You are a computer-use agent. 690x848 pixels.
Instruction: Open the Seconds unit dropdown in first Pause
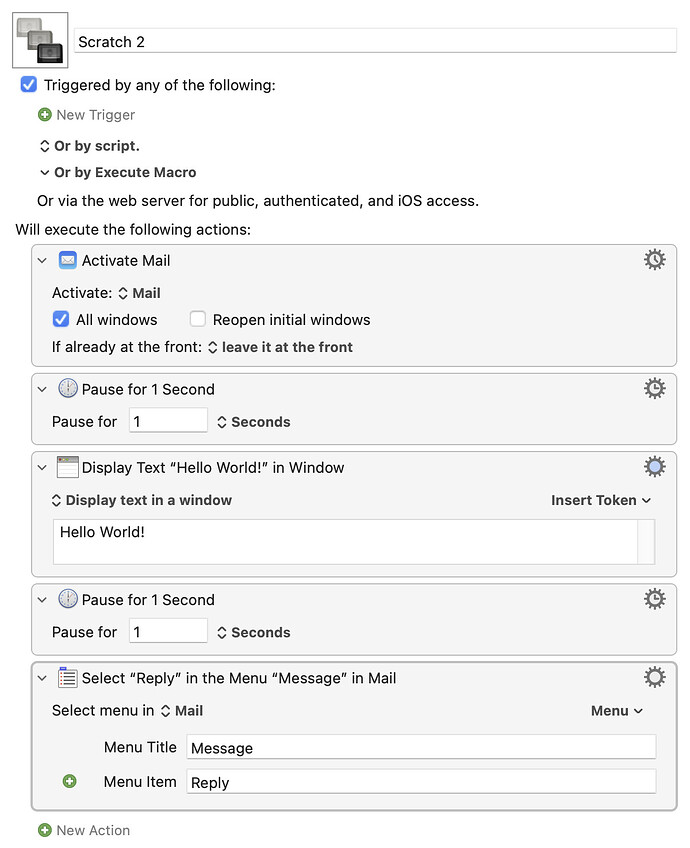pyautogui.click(x=253, y=422)
